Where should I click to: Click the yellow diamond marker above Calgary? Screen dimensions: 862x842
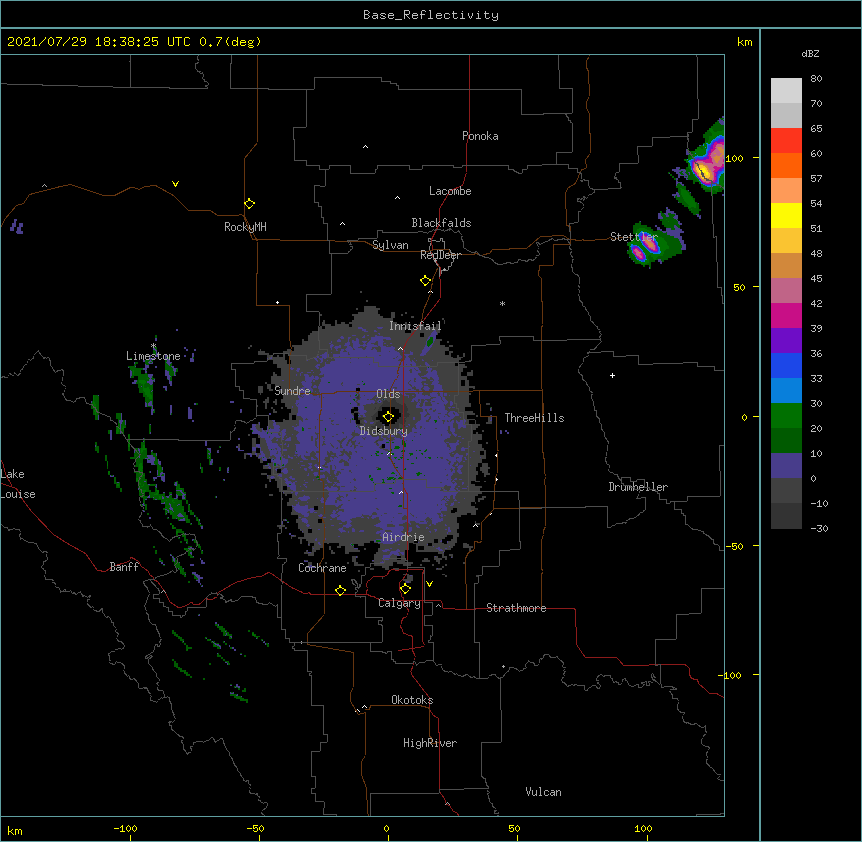405,589
